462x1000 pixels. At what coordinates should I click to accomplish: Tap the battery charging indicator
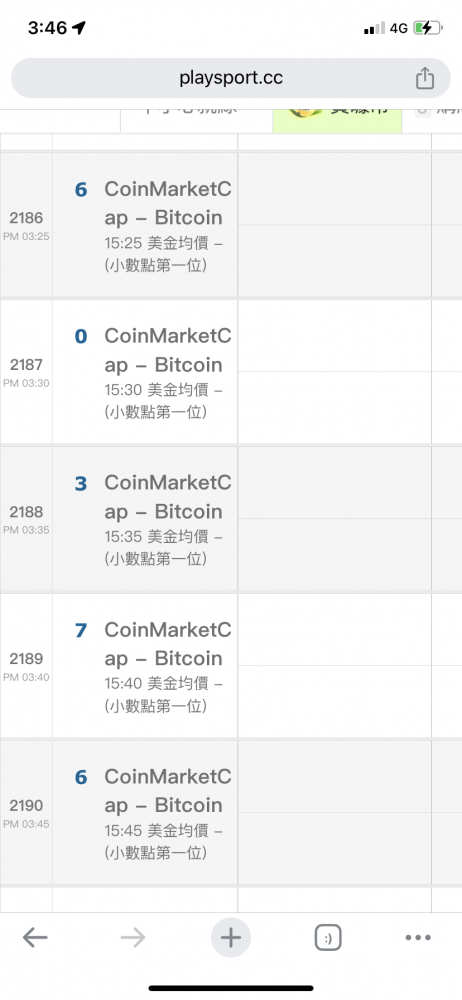[427, 27]
